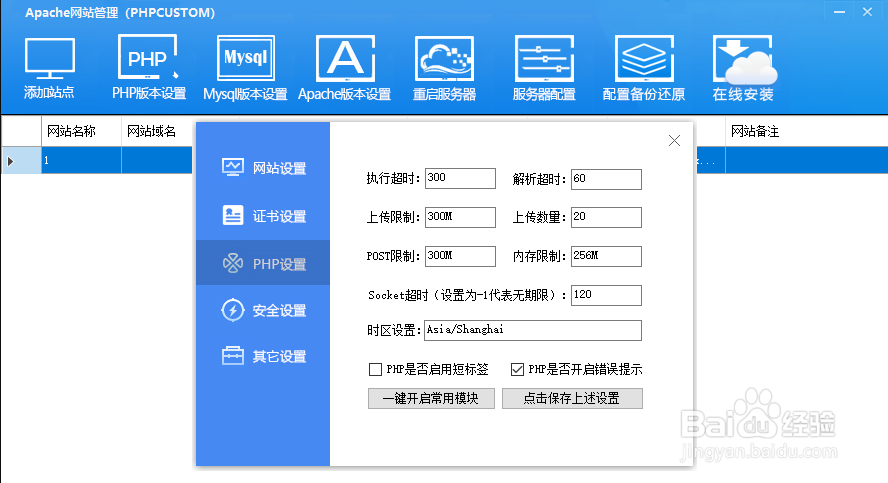Toggle PHP是否启用短标签 checkbox
This screenshot has width=888, height=483.
pyautogui.click(x=375, y=370)
